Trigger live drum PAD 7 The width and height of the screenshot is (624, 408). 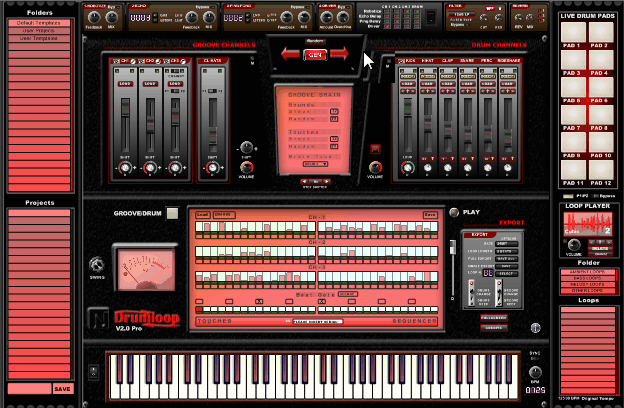coord(573,115)
